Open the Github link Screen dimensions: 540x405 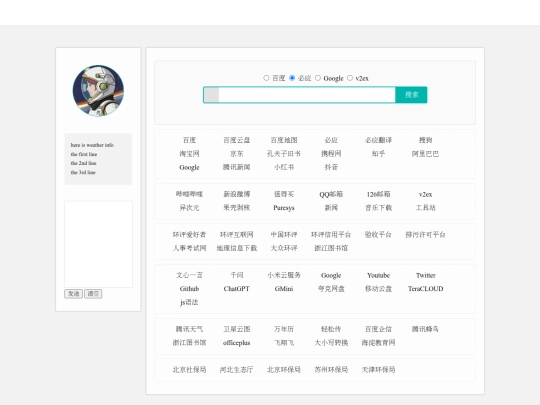point(189,289)
